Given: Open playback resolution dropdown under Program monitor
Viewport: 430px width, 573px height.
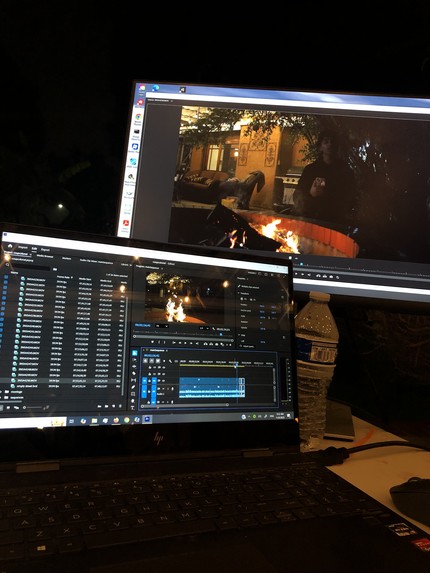Looking at the screenshot, I should (205, 328).
